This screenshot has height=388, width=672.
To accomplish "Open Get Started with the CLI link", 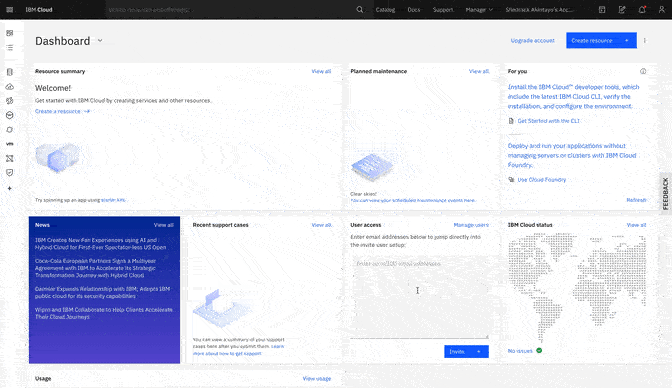I will coord(548,121).
